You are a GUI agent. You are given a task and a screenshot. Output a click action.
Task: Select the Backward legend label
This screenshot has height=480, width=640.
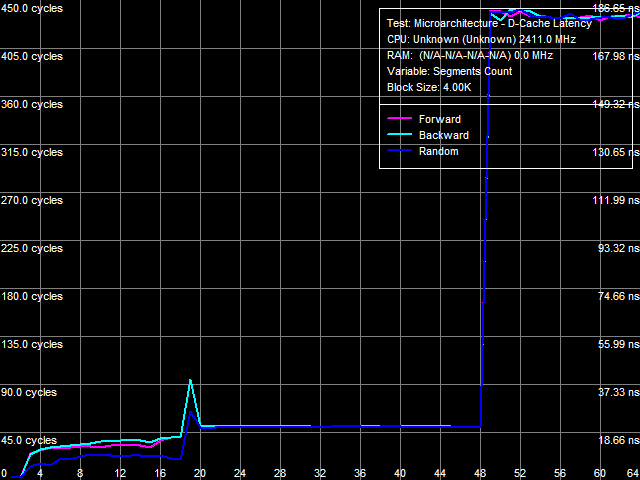coord(443,135)
